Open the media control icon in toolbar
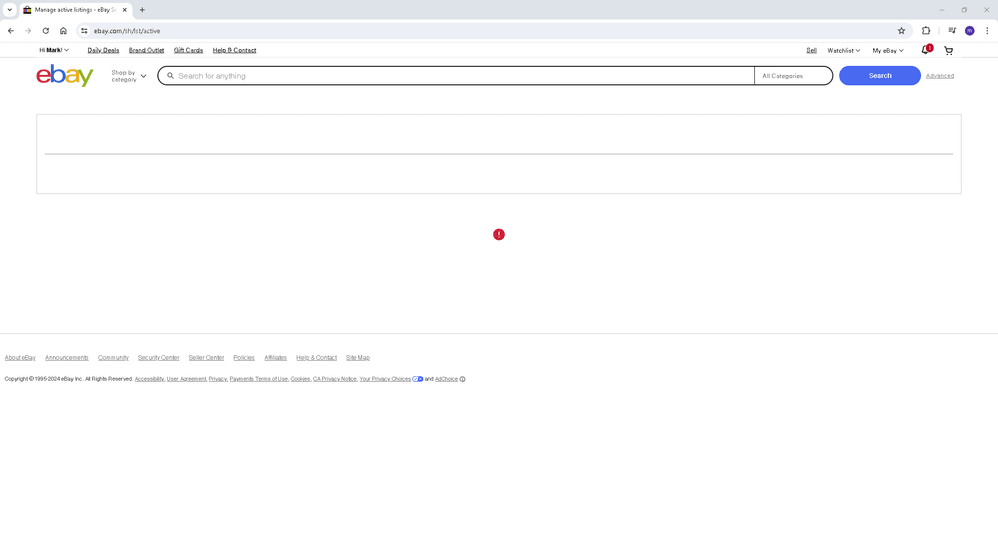998x542 pixels. click(x=952, y=31)
